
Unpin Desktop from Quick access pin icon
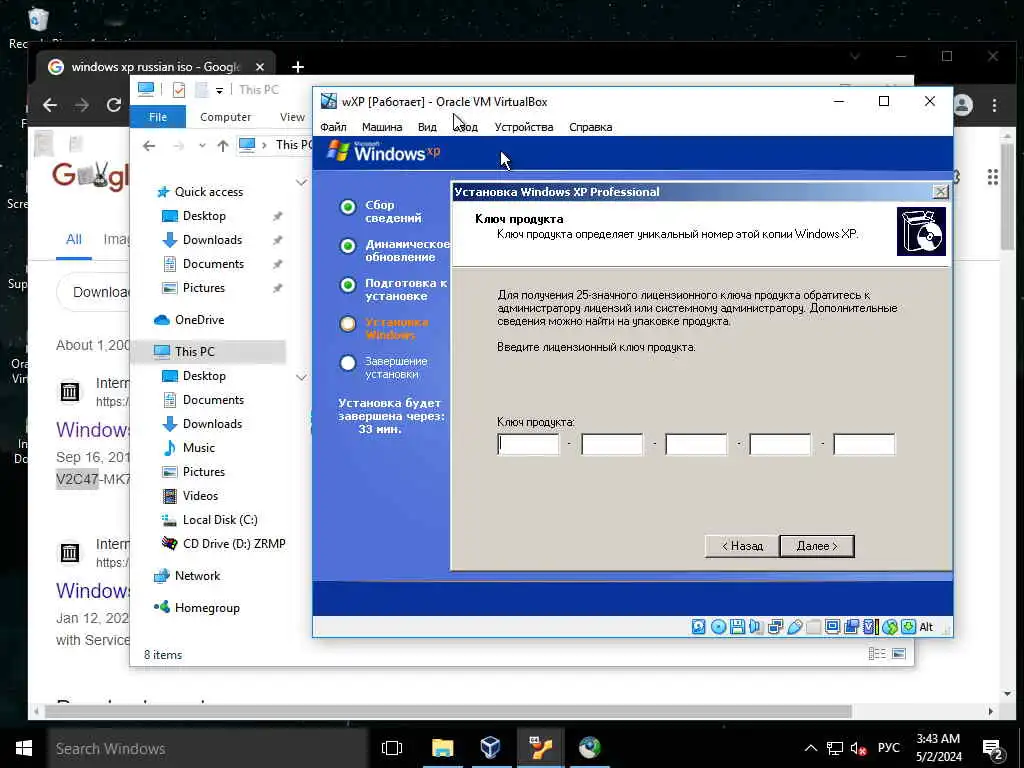click(278, 216)
